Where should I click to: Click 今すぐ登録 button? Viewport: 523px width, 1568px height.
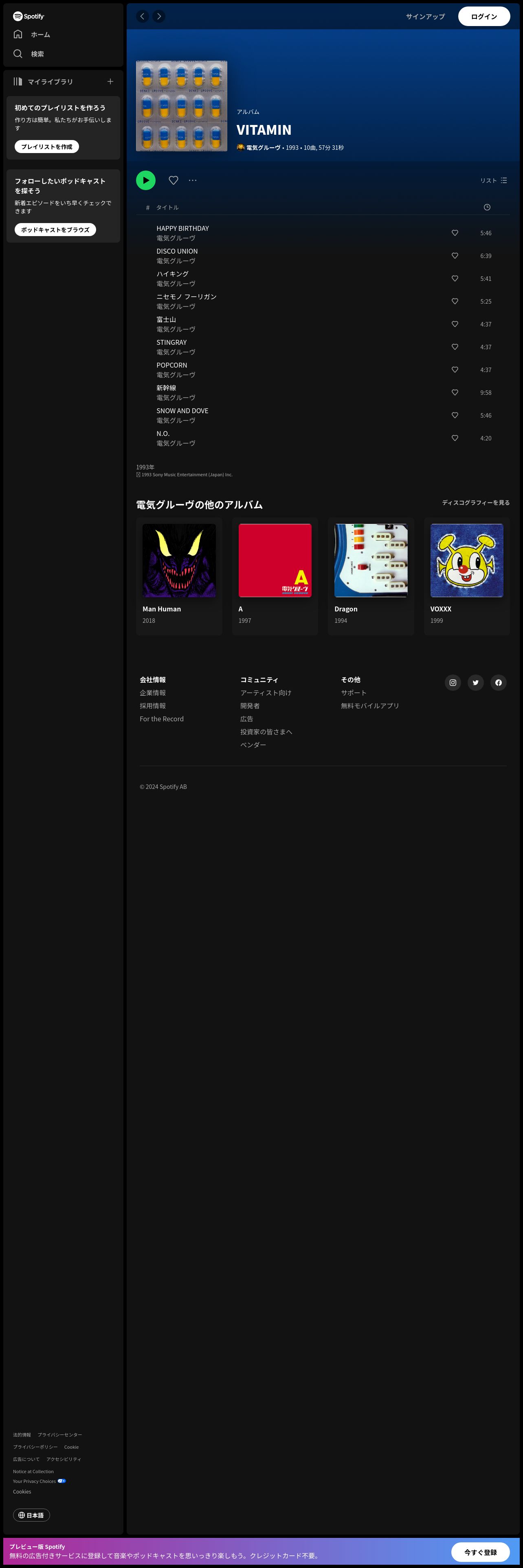481,1552
